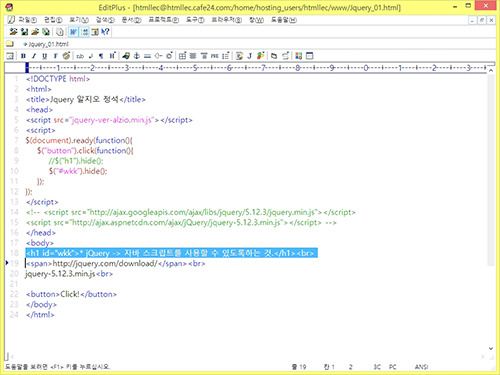The height and width of the screenshot is (375, 500).
Task: Click the frame window icon ending the HTML toolbar
Action: tap(310, 56)
